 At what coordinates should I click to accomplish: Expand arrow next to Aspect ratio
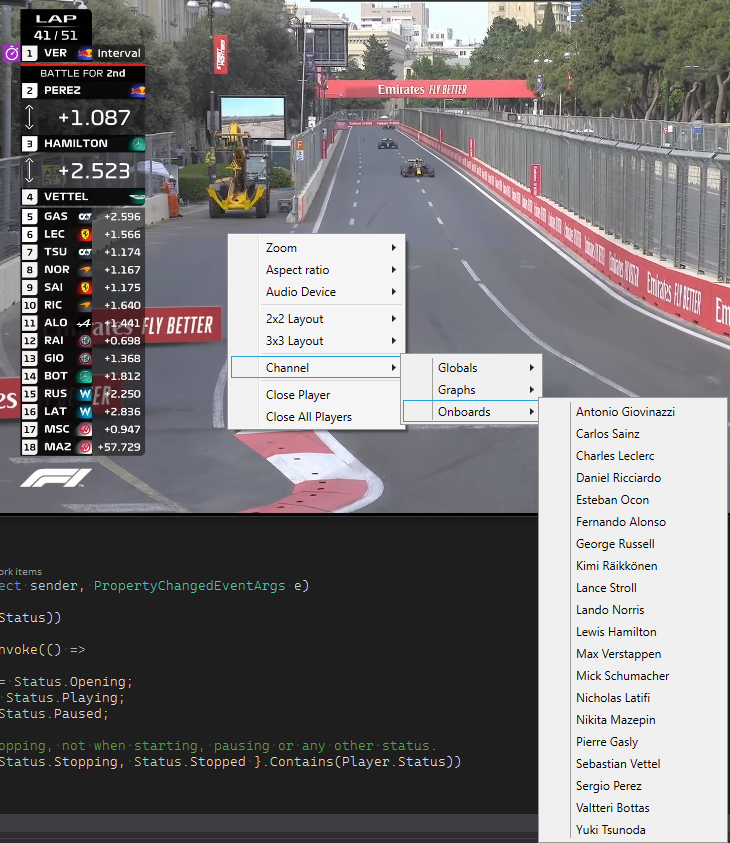click(x=394, y=270)
